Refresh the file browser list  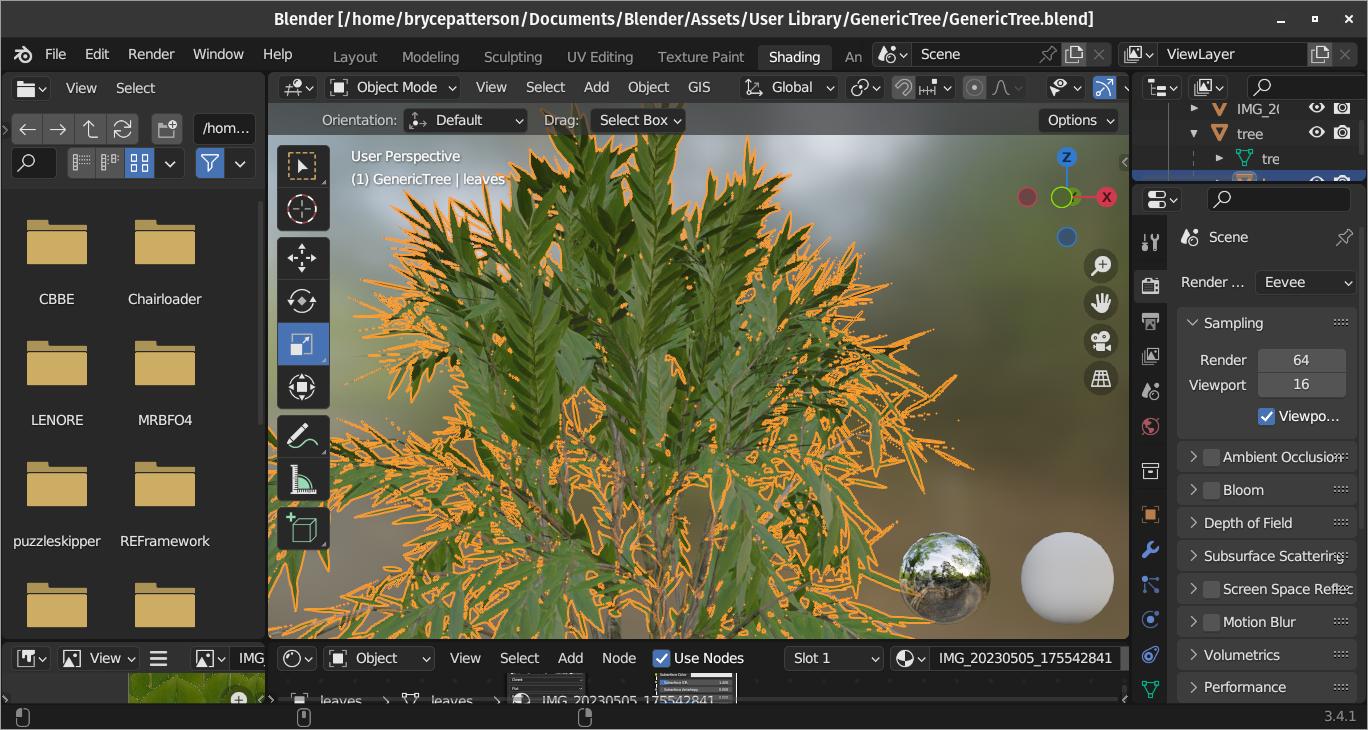[122, 129]
